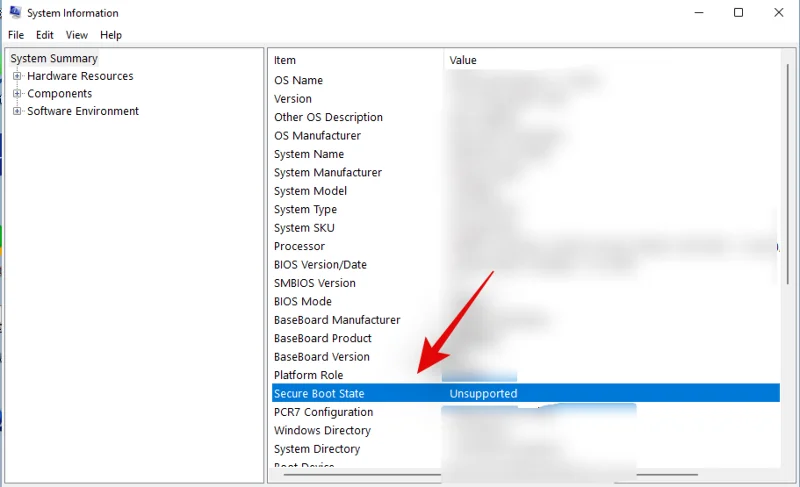Select Hardware Resources tree item
The width and height of the screenshot is (800, 487).
click(x=80, y=76)
